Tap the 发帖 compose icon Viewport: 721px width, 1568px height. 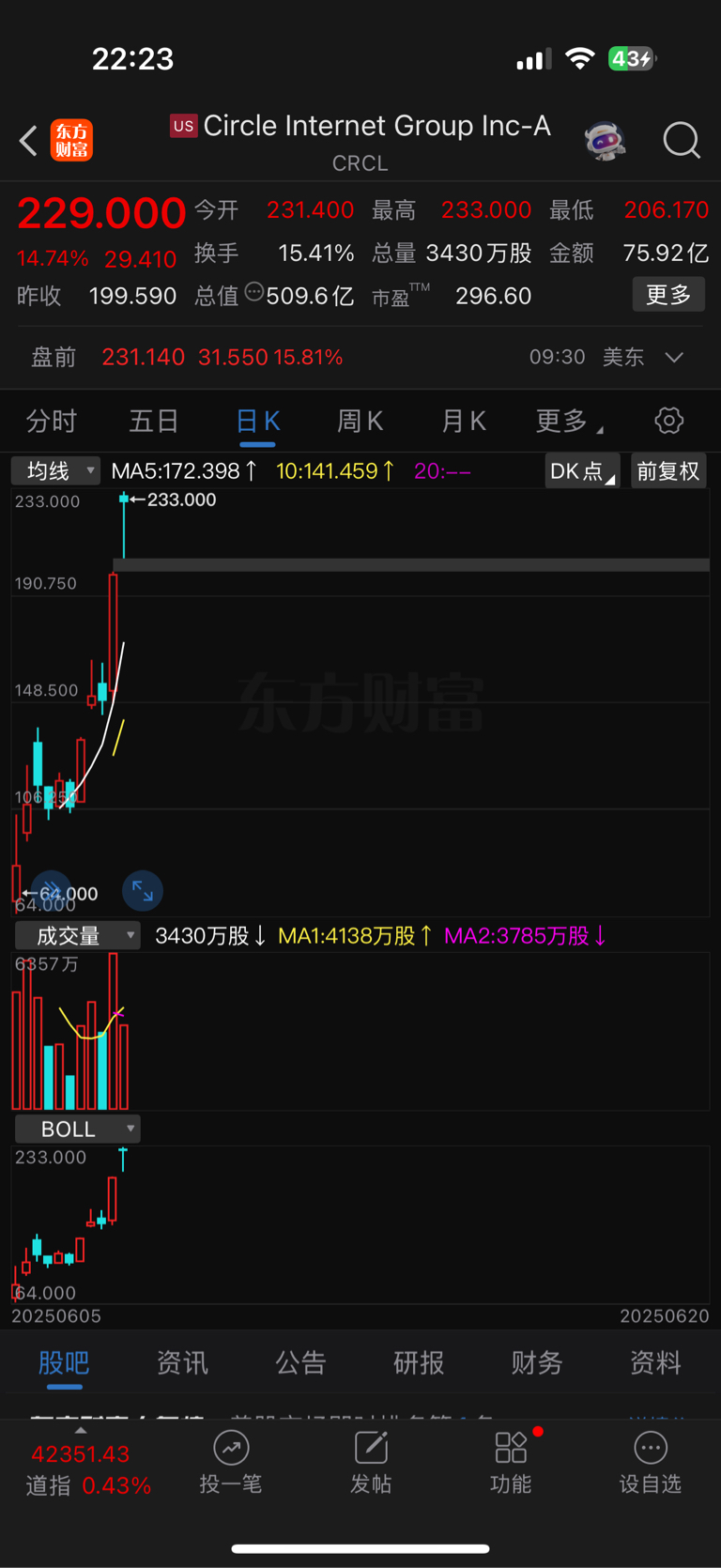[371, 1448]
